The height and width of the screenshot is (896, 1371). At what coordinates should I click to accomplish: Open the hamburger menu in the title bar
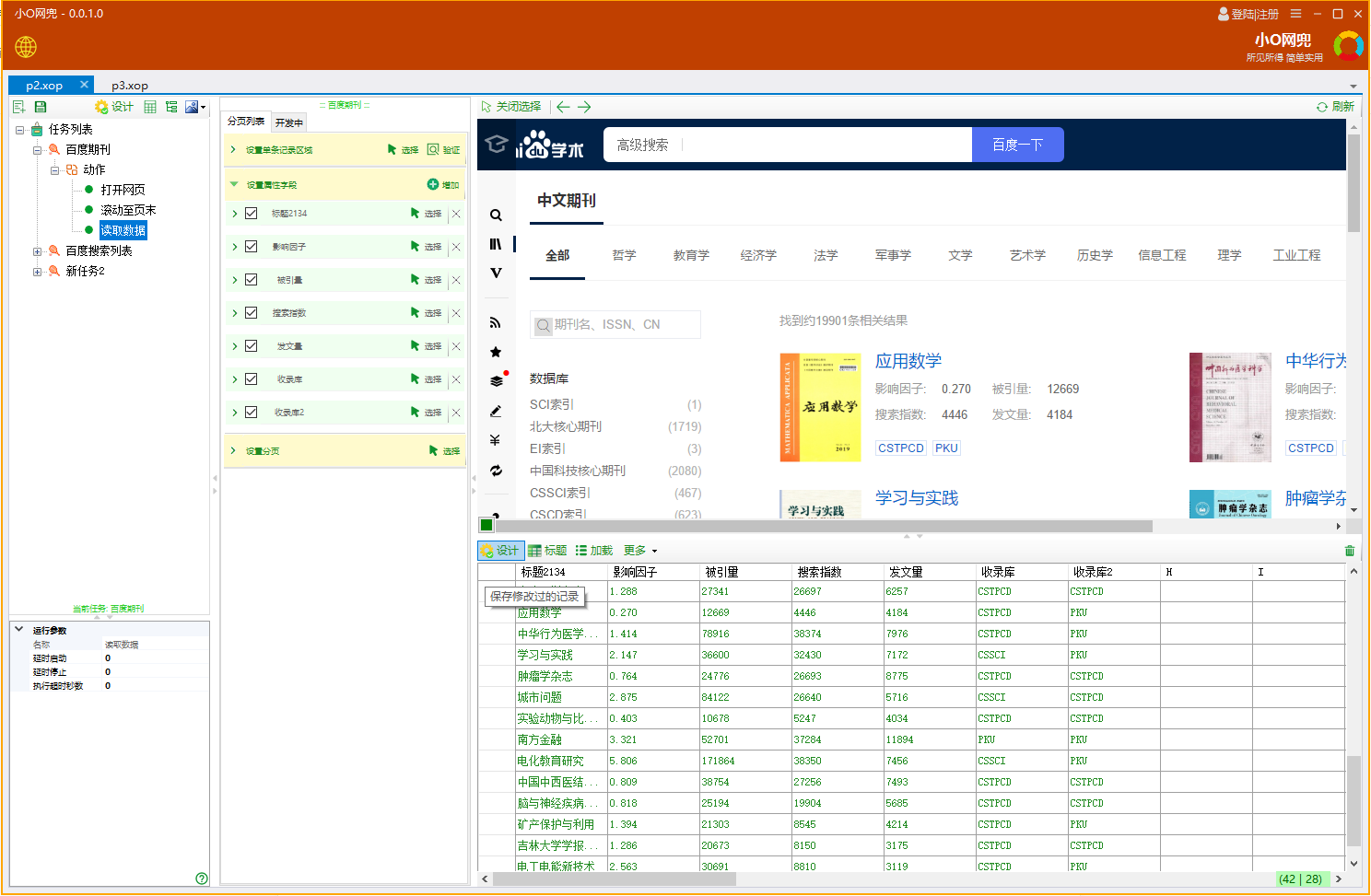[x=1296, y=14]
